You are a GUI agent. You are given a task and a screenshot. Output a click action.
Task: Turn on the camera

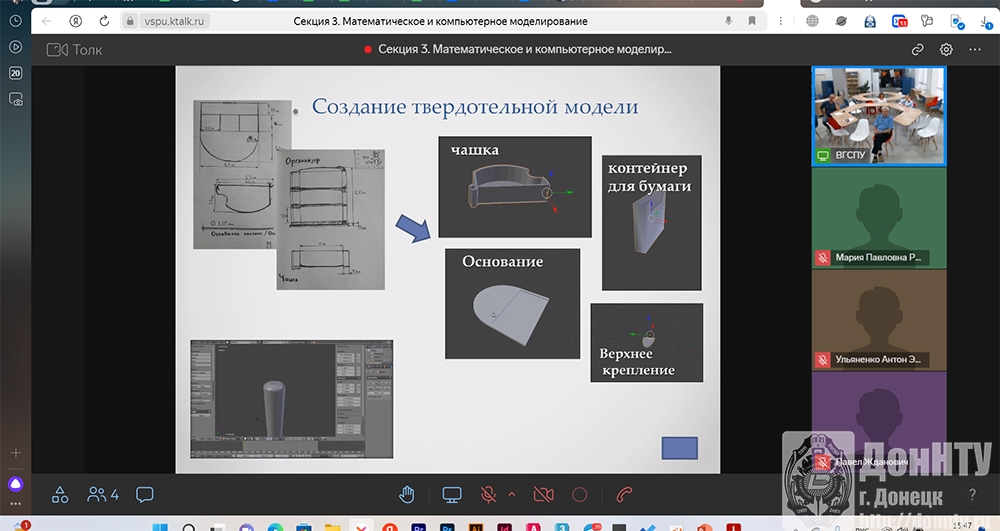[543, 494]
